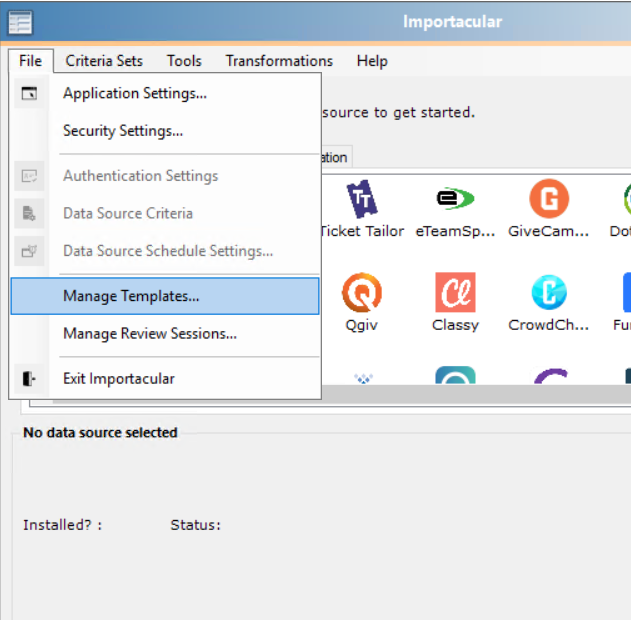The height and width of the screenshot is (620, 631).
Task: Click the 'Status:' label
Action: click(196, 525)
